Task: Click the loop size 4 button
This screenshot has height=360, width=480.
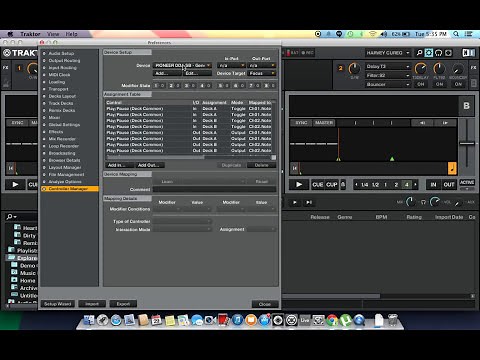Action: (407, 185)
